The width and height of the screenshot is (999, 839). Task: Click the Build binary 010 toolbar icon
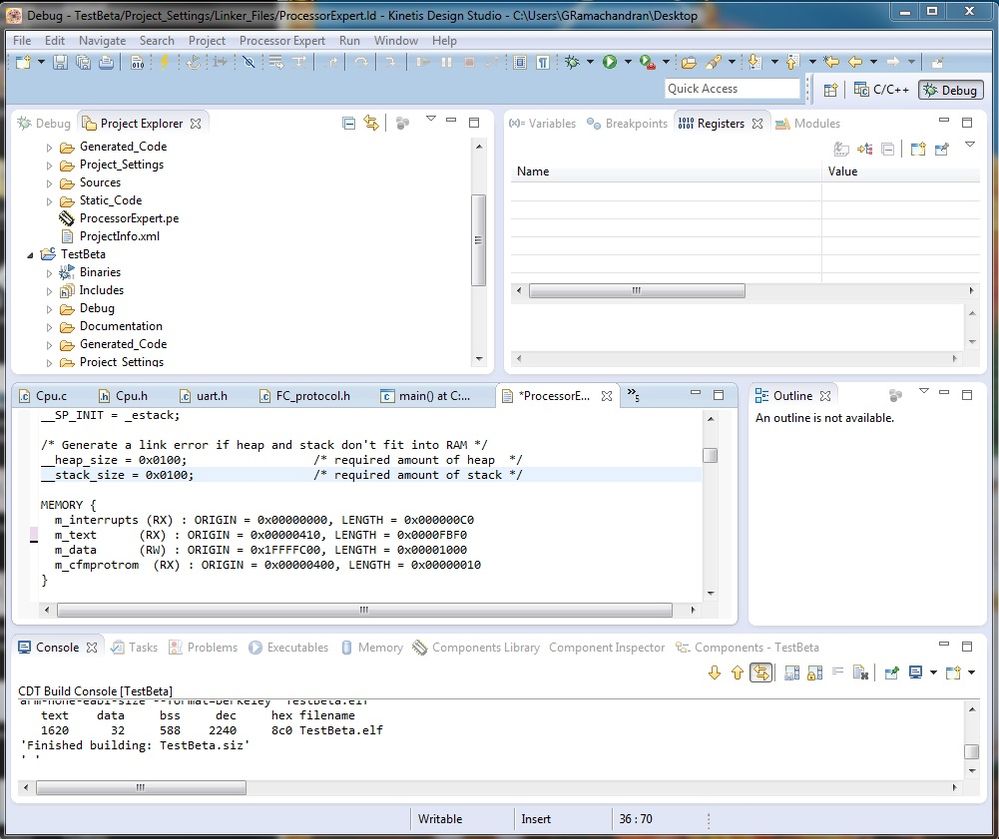137,62
